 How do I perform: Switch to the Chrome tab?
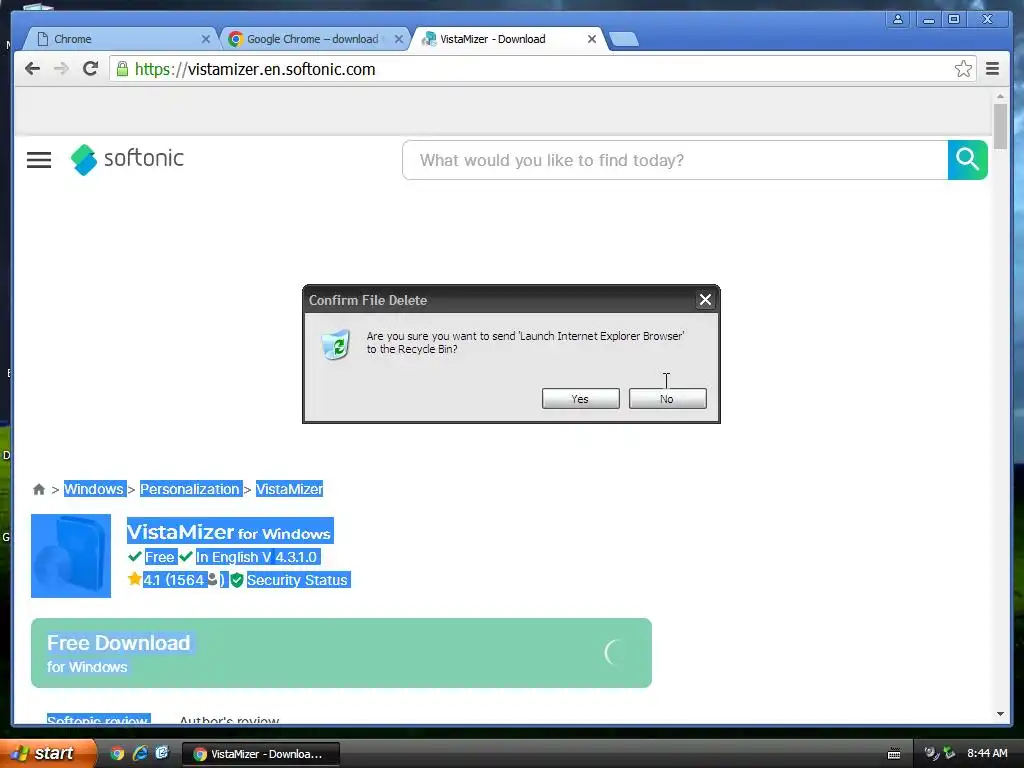121,39
